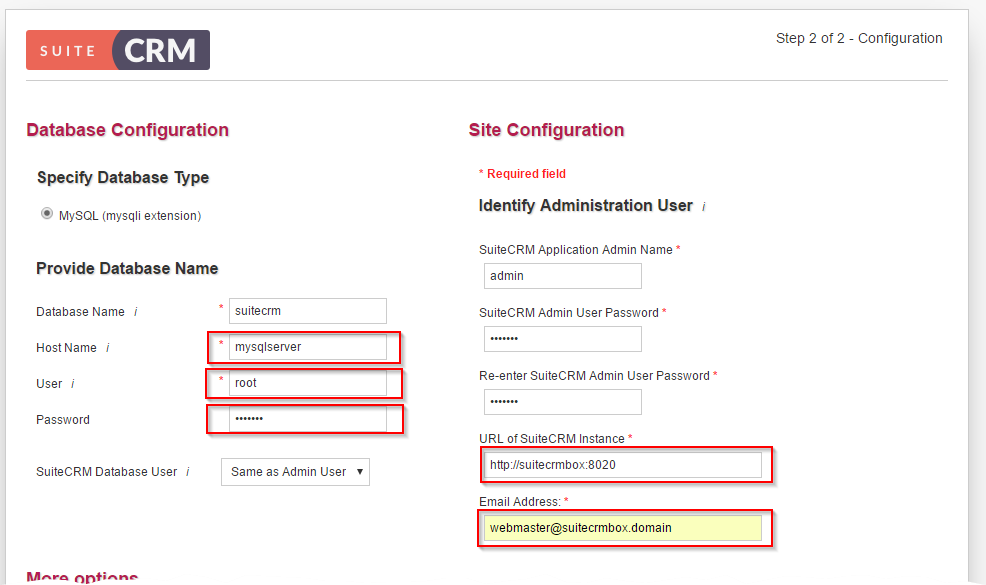The height and width of the screenshot is (585, 986).
Task: Click the SuiteCRM Application Admin Name label
Action: (575, 250)
